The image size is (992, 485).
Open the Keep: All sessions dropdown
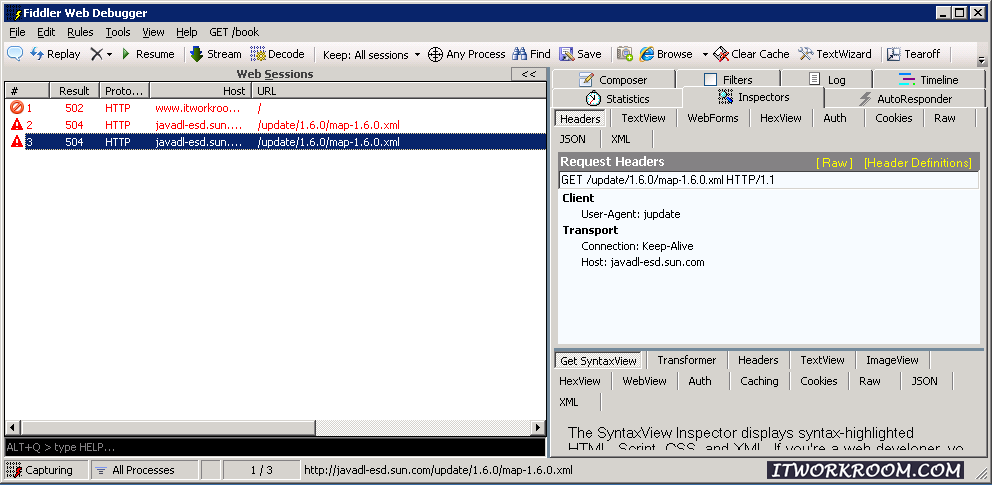(x=371, y=54)
